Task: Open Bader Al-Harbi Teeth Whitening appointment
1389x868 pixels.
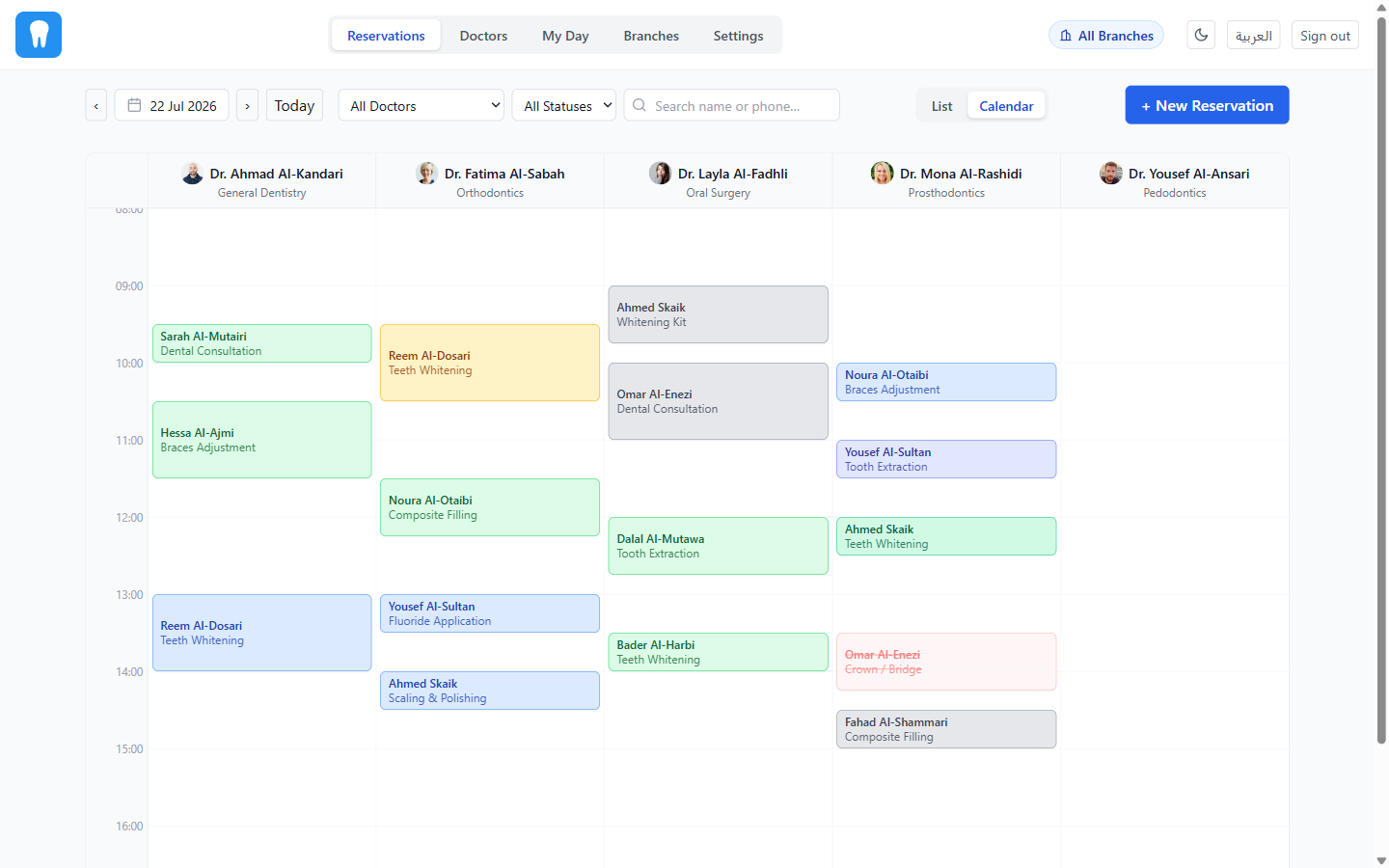Action: tap(718, 652)
